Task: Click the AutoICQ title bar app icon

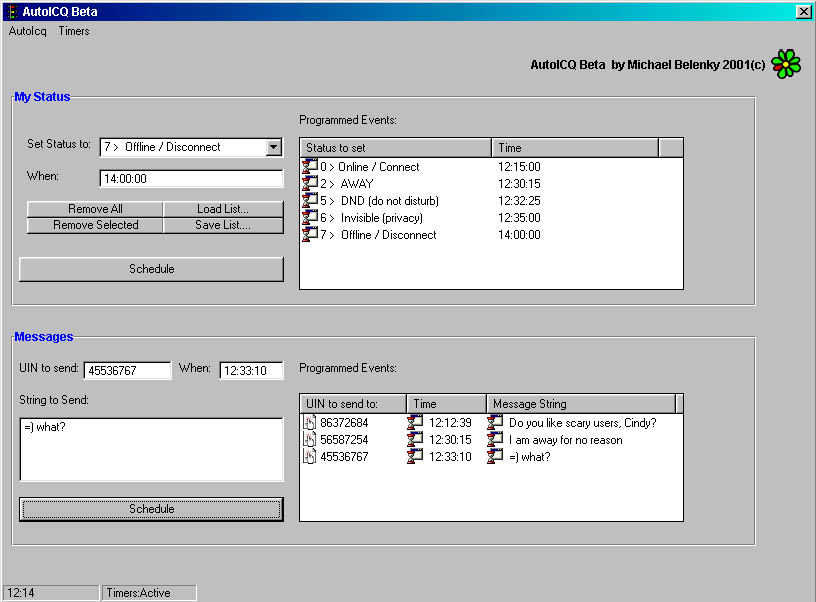Action: [x=11, y=11]
